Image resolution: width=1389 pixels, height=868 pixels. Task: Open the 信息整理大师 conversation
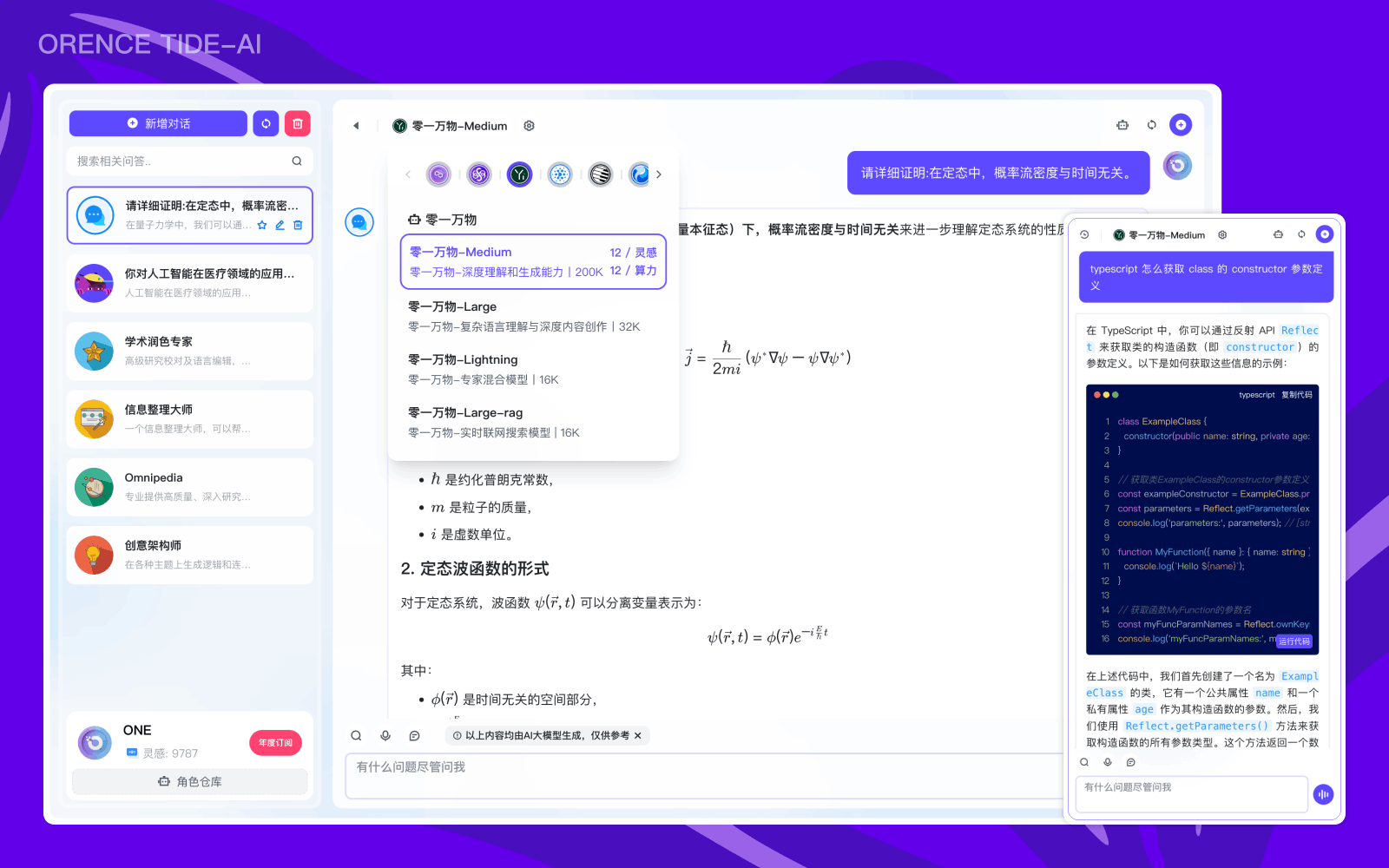pyautogui.click(x=189, y=418)
